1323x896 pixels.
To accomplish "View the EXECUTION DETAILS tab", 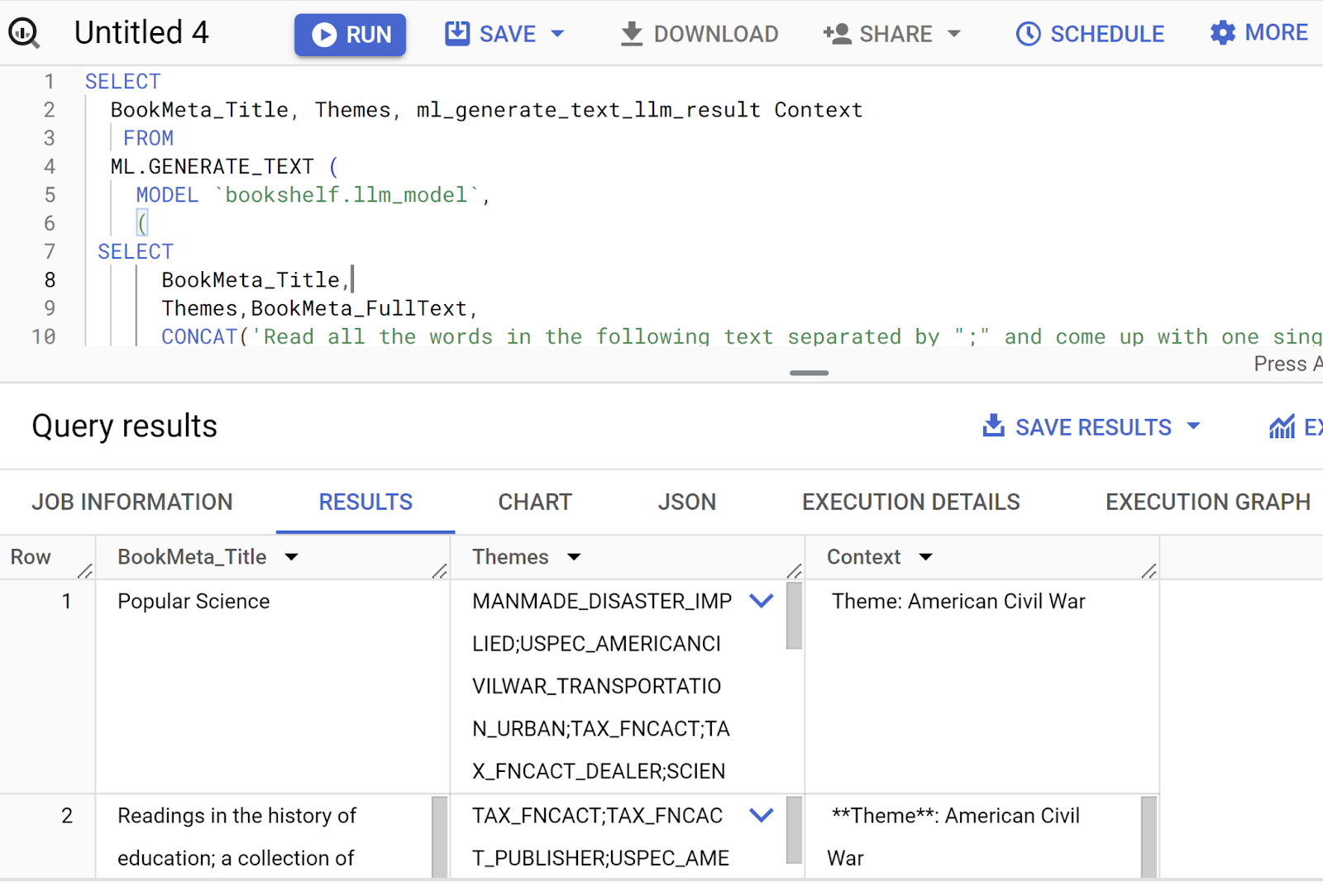I will pyautogui.click(x=910, y=502).
